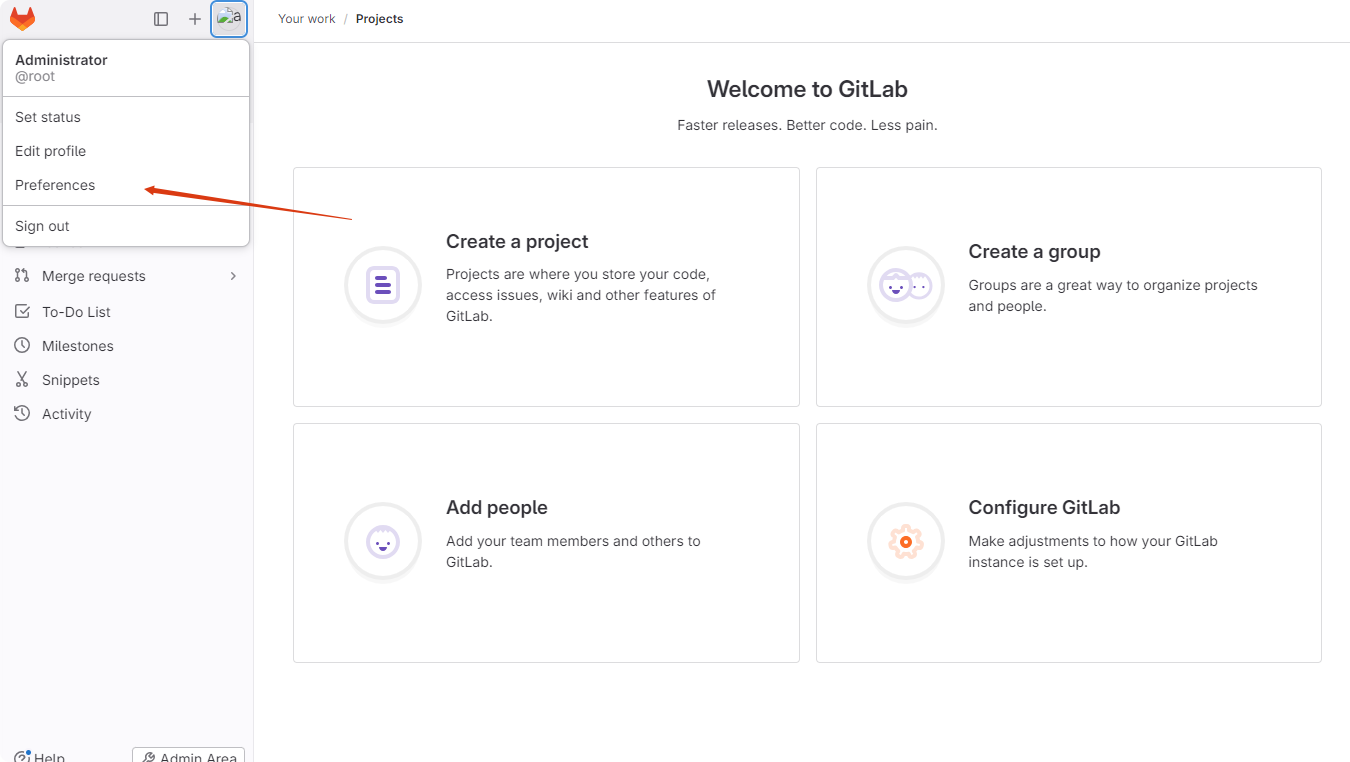Click Your work breadcrumb
This screenshot has height=762, width=1350.
(307, 19)
